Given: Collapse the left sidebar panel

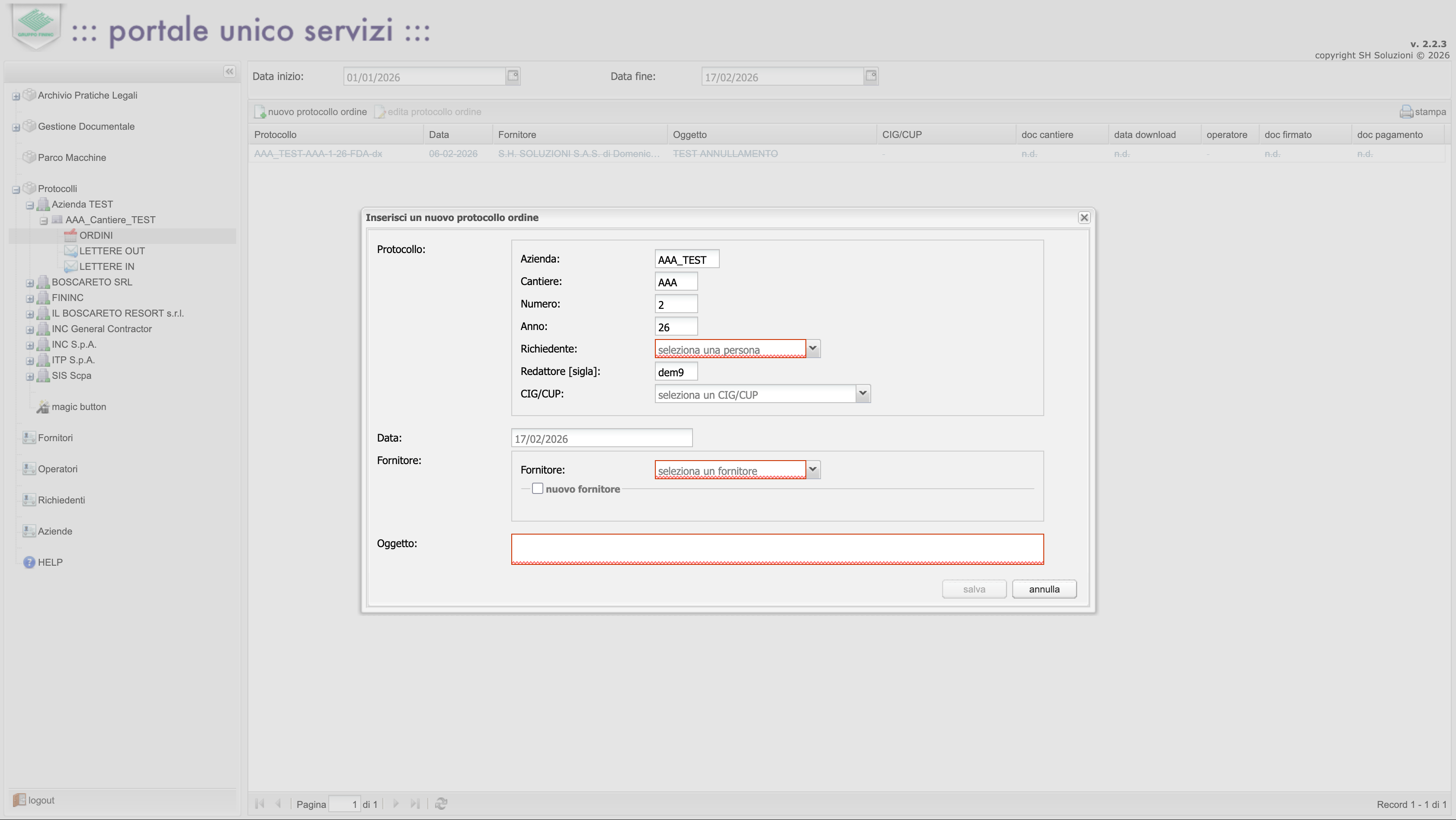Looking at the screenshot, I should coord(230,71).
